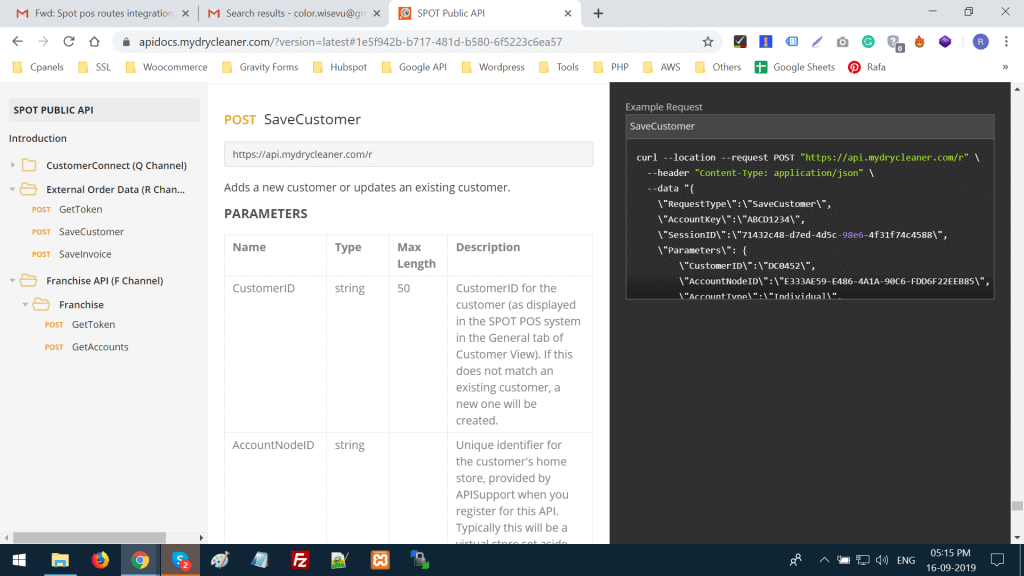Open XAMPP from the taskbar
Image resolution: width=1024 pixels, height=576 pixels.
(380, 560)
